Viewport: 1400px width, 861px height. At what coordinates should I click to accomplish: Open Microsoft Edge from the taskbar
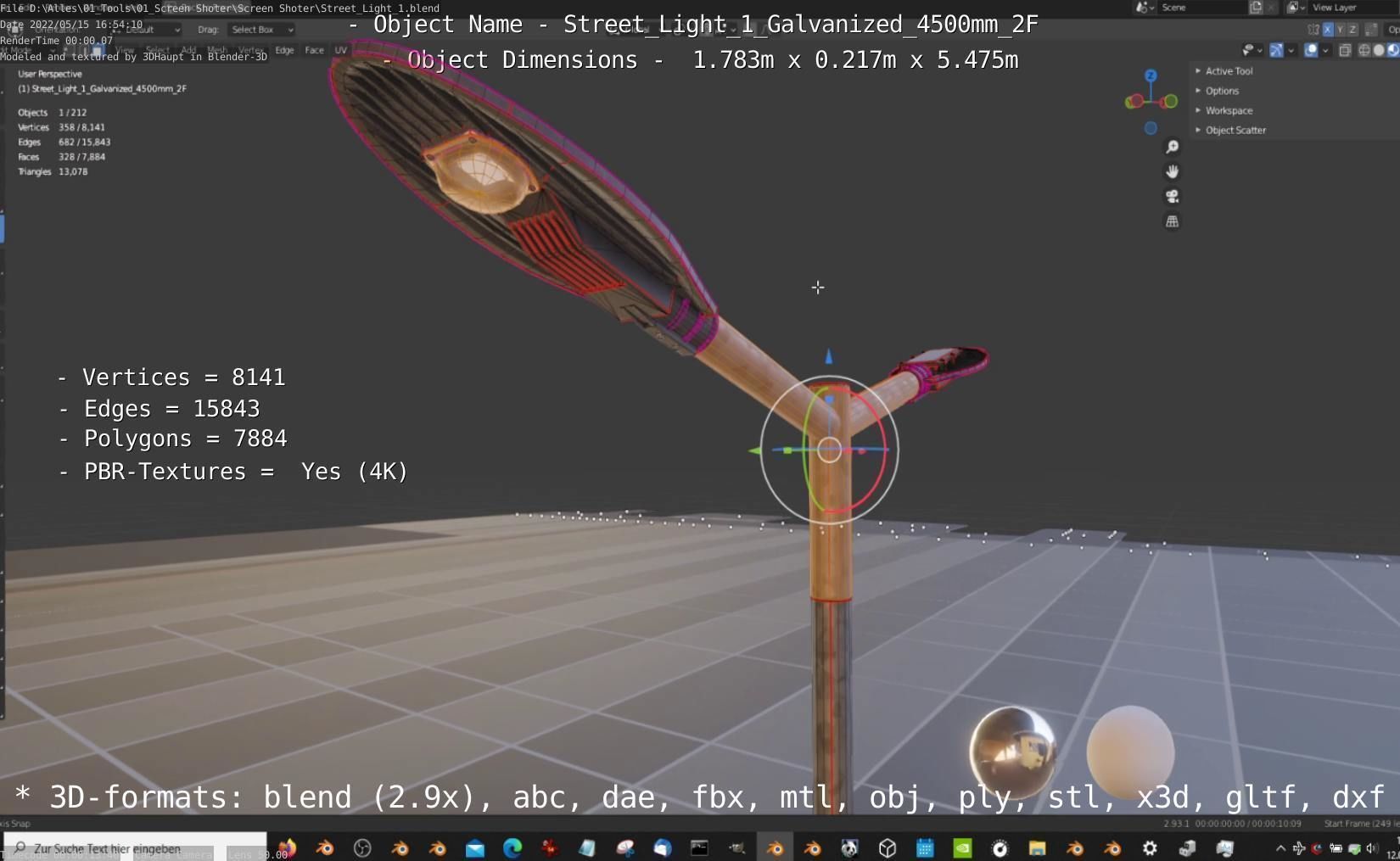click(512, 847)
